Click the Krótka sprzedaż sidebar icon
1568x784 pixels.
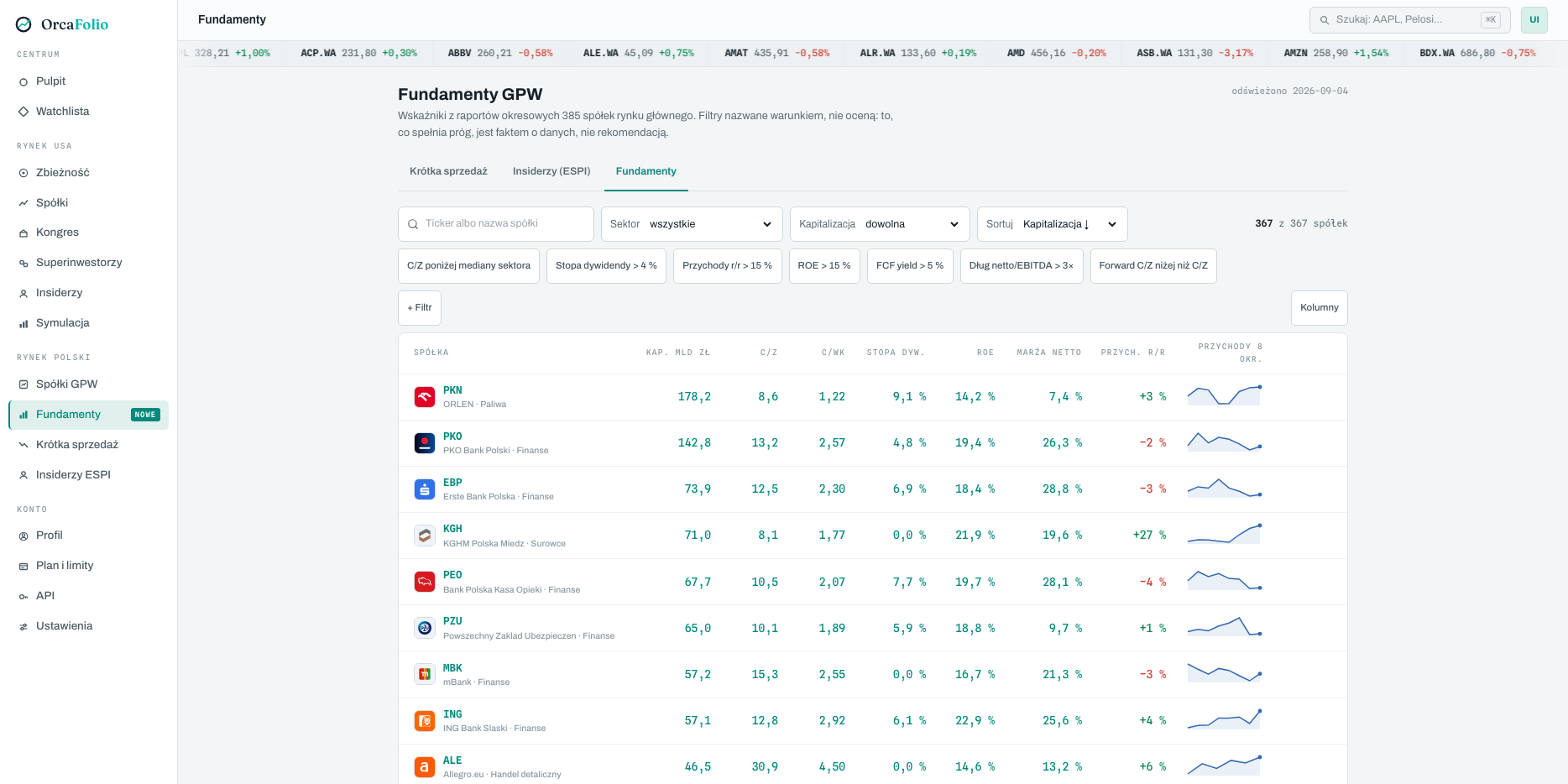click(x=24, y=445)
